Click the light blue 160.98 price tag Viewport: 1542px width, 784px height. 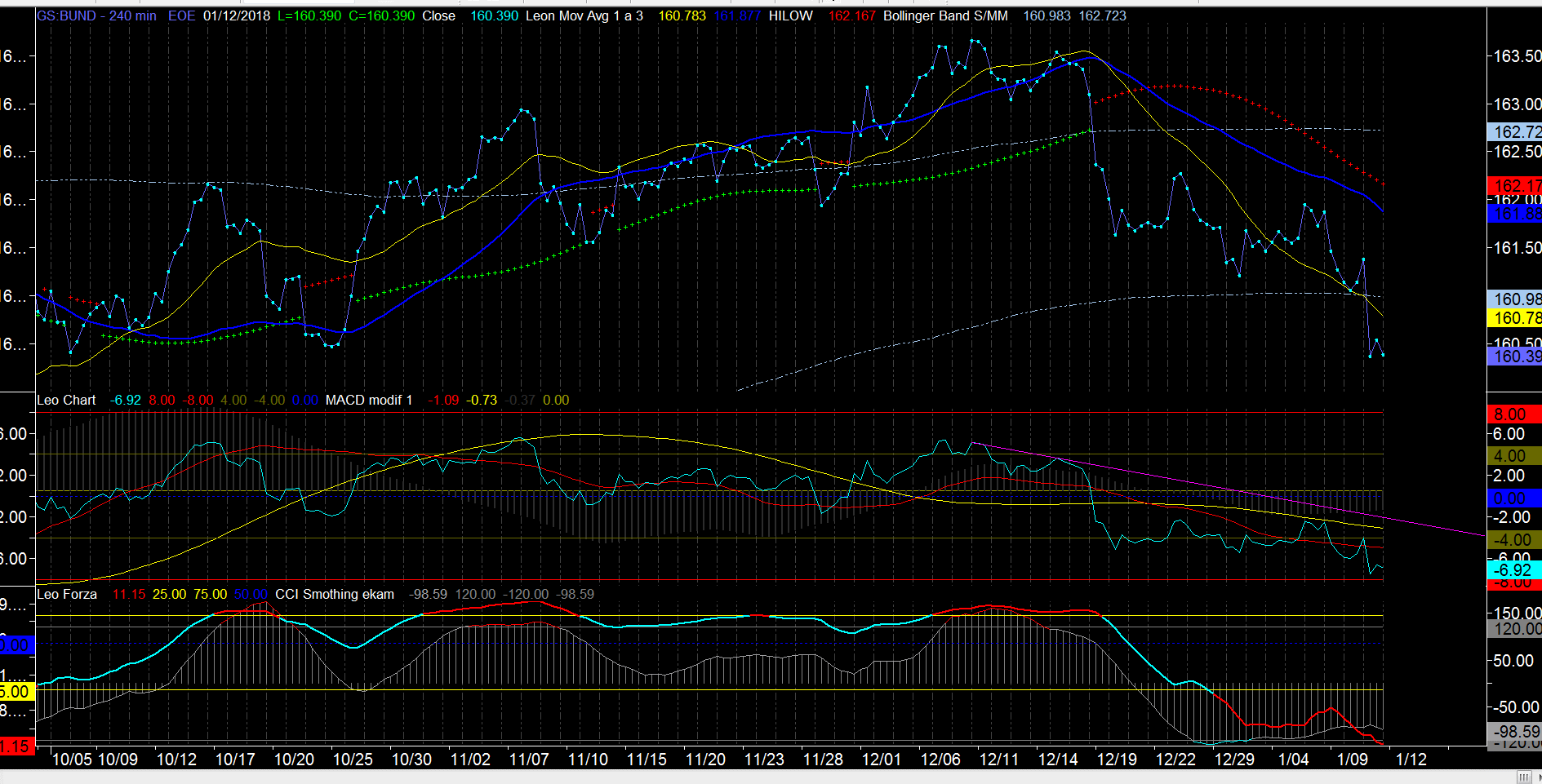pos(1514,299)
